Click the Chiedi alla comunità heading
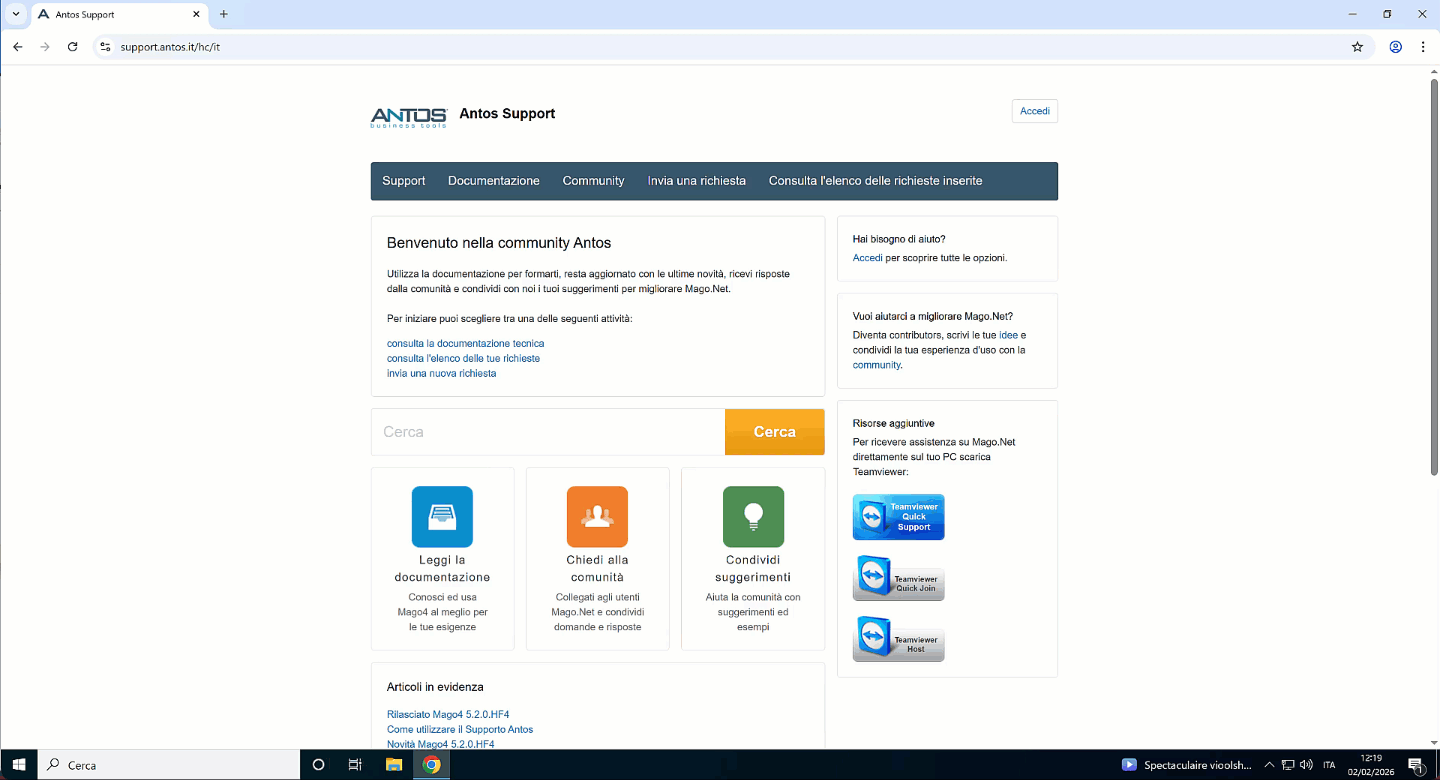Viewport: 1440px width, 780px height. click(597, 568)
